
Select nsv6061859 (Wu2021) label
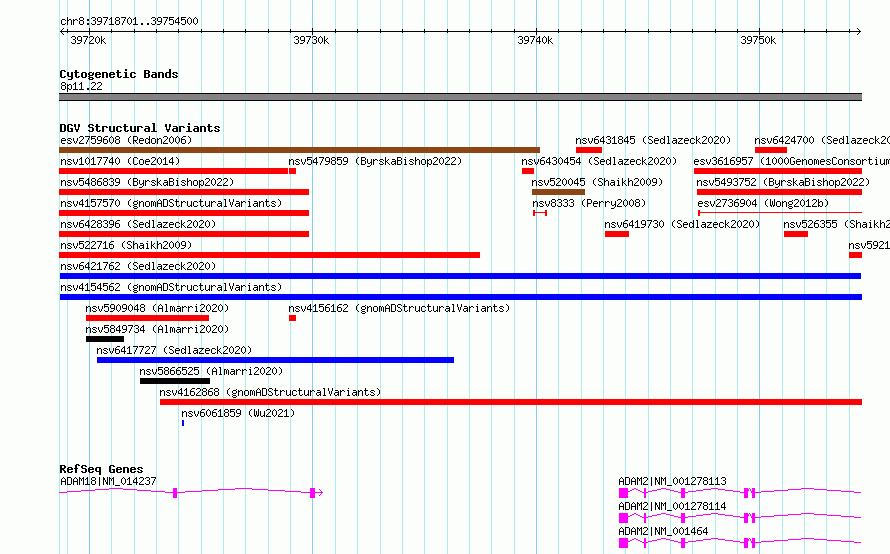pos(238,413)
